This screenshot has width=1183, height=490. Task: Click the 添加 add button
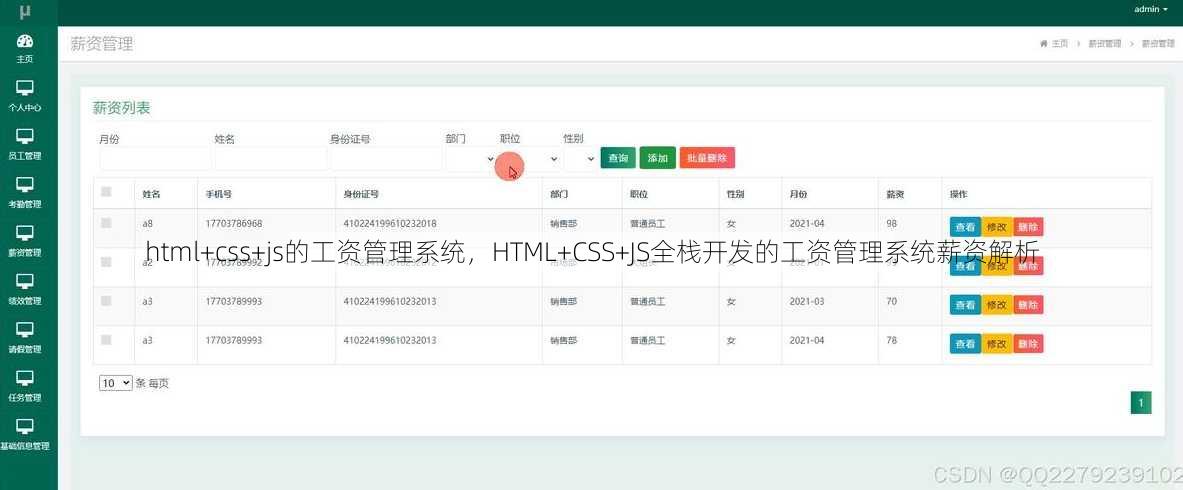click(657, 158)
